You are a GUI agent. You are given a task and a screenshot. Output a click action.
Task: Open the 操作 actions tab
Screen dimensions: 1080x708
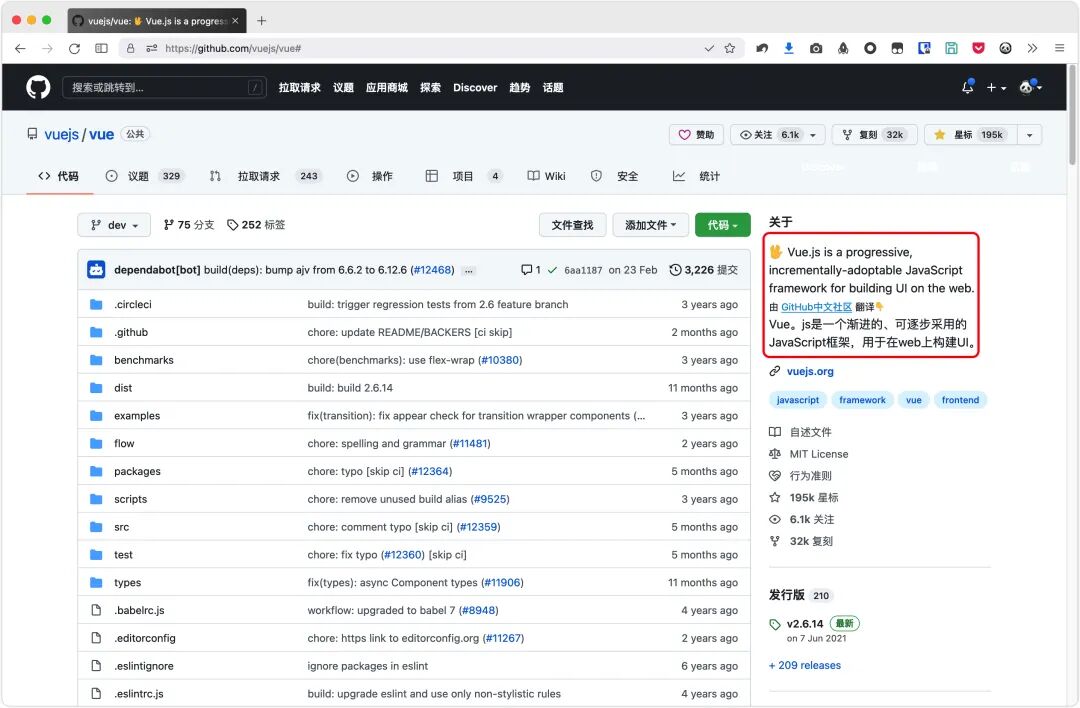tap(369, 176)
